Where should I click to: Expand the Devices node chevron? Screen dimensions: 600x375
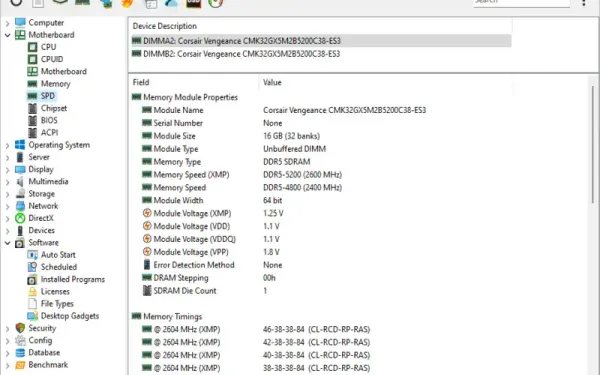7,231
